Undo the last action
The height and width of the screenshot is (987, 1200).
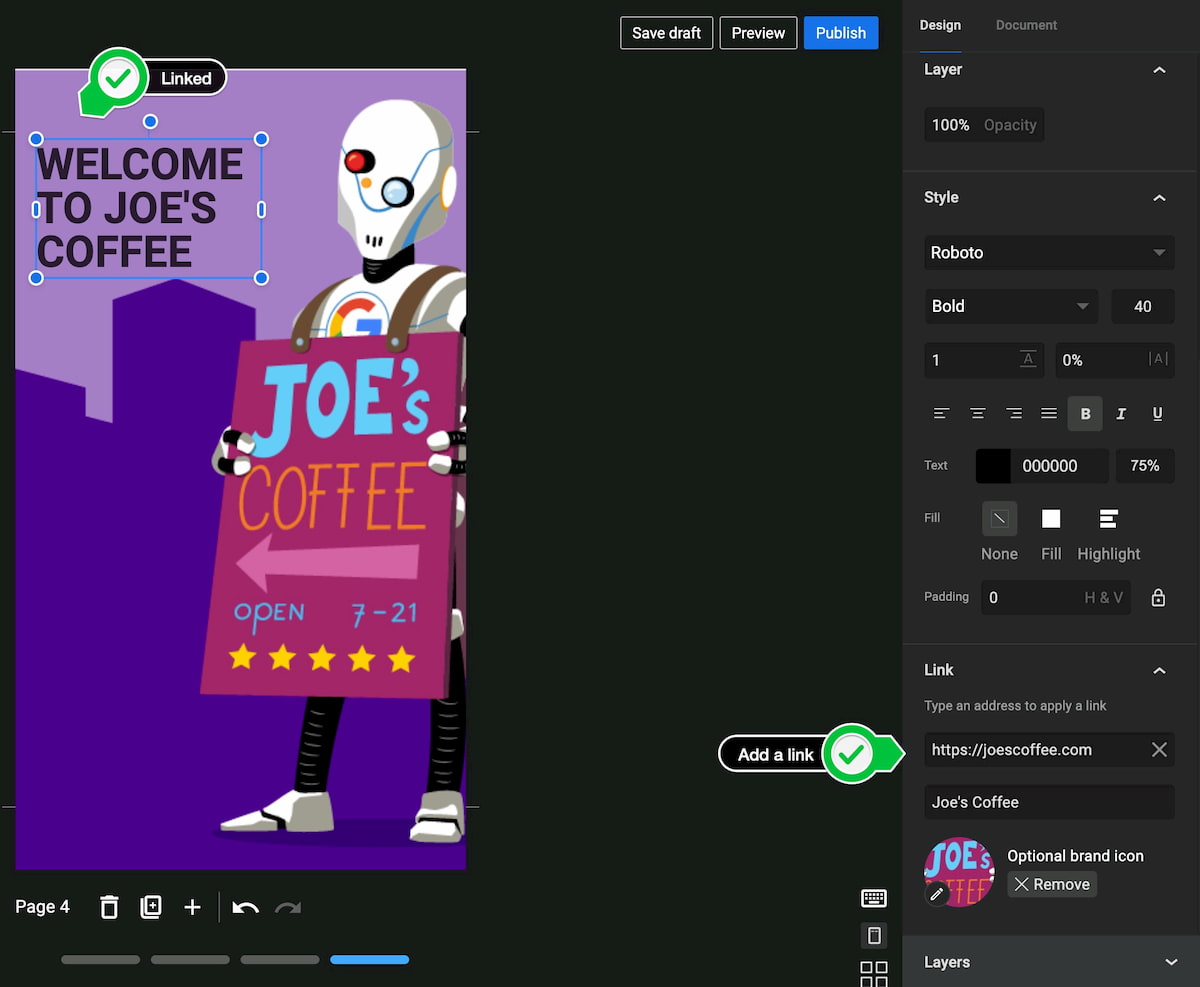[245, 907]
